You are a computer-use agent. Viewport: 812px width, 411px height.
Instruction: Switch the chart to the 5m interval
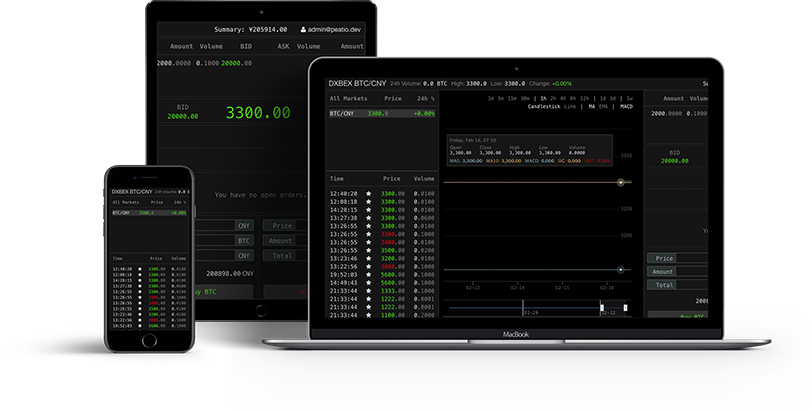[x=501, y=98]
